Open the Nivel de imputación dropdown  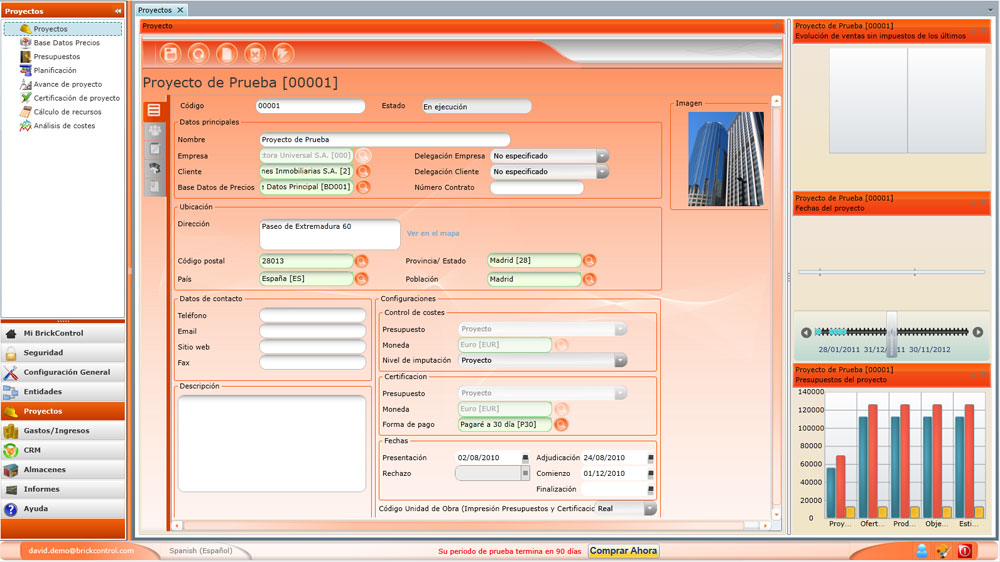pyautogui.click(x=620, y=360)
